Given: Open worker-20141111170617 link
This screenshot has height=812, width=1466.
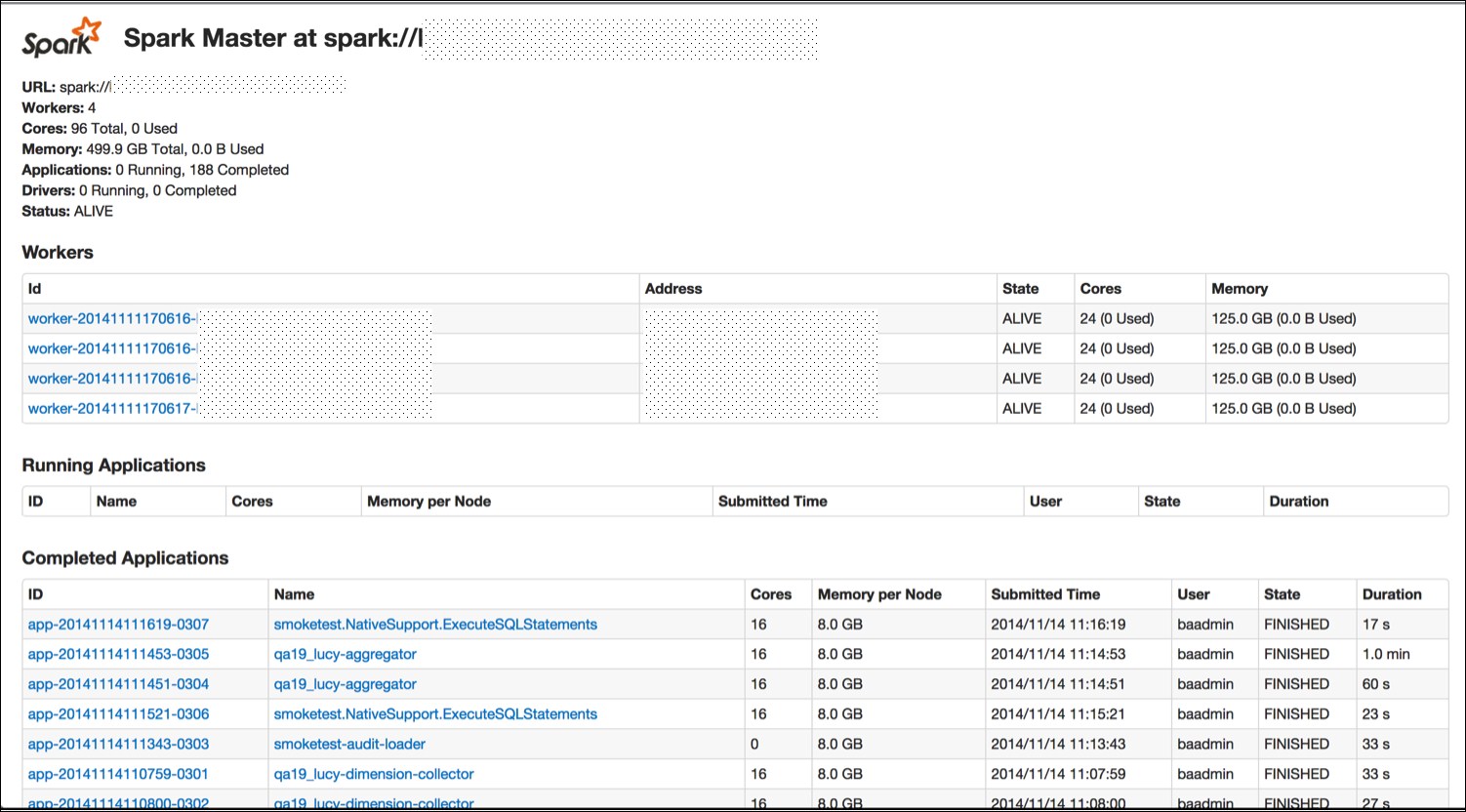Looking at the screenshot, I should (x=113, y=409).
